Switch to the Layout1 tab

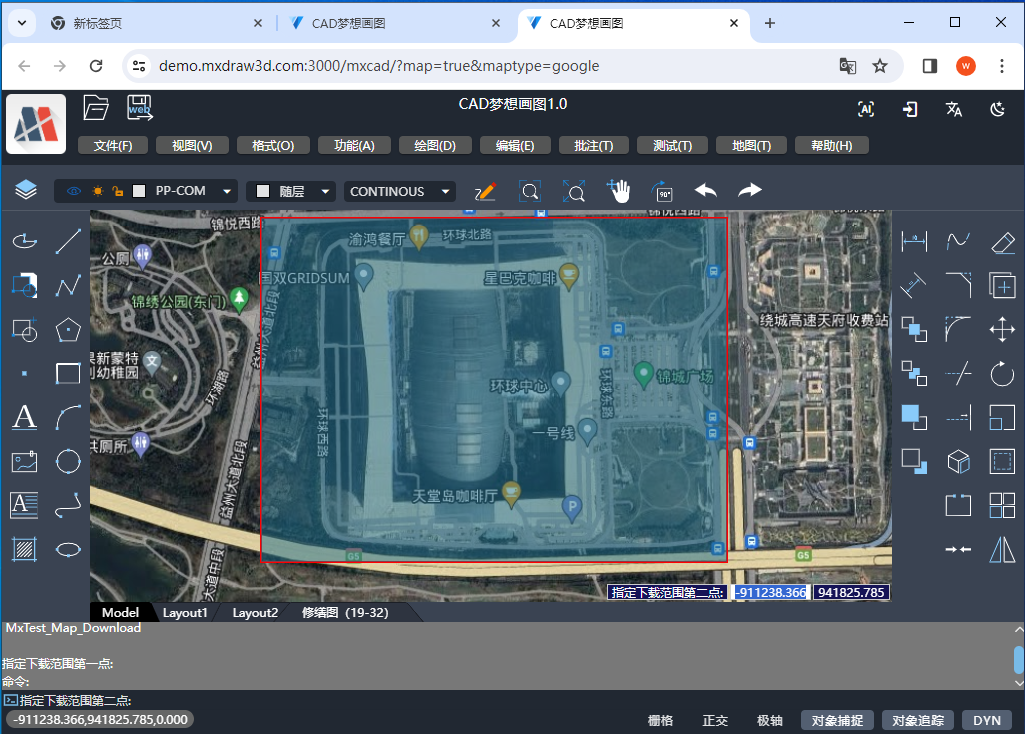point(185,612)
